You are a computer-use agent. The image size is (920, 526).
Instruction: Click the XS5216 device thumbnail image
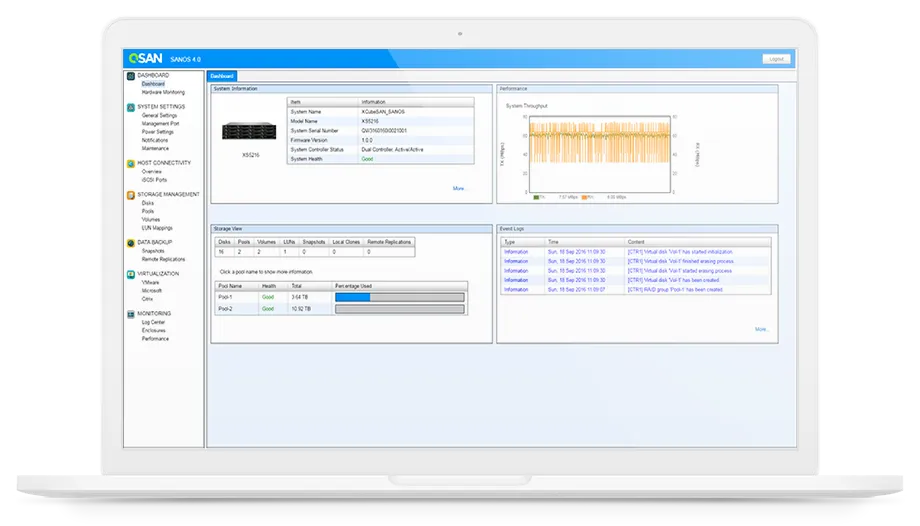tap(250, 132)
